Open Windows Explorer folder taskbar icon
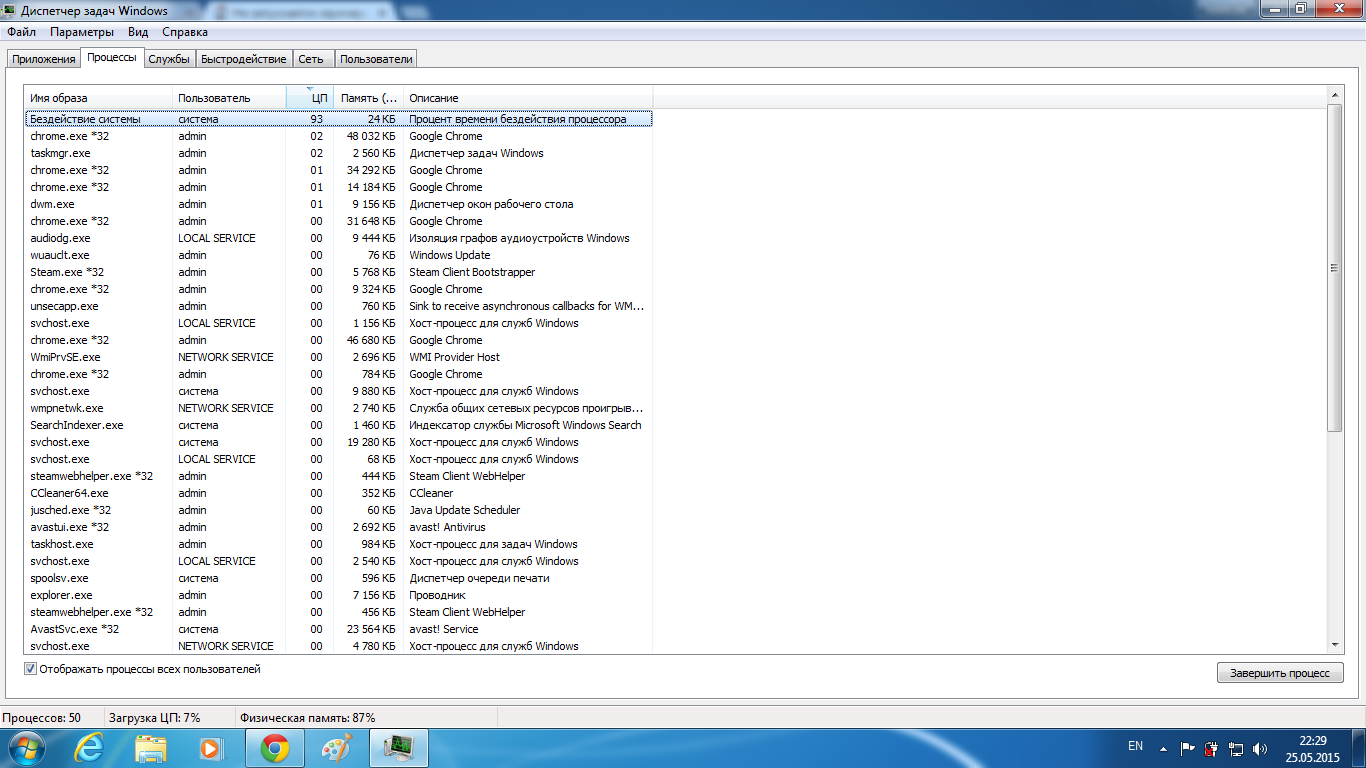The width and height of the screenshot is (1366, 768). (x=151, y=748)
